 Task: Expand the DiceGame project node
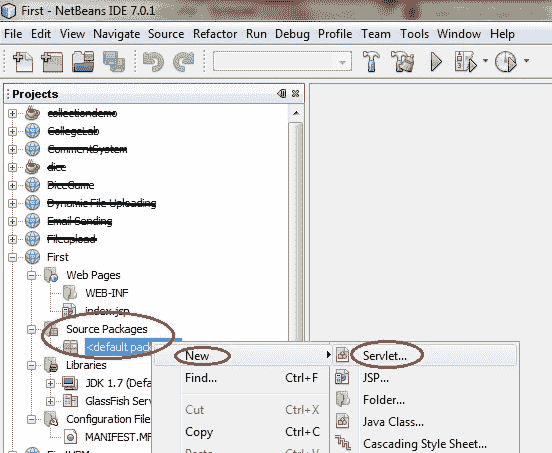pos(12,185)
